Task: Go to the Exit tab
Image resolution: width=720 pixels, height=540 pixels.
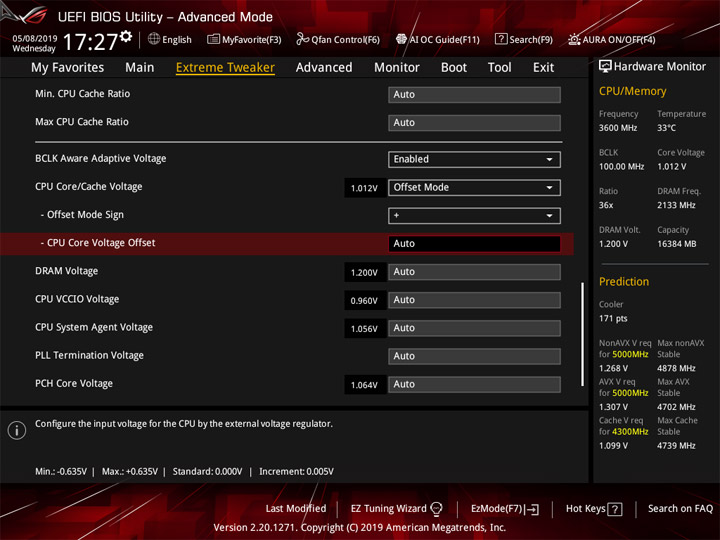Action: pyautogui.click(x=543, y=68)
